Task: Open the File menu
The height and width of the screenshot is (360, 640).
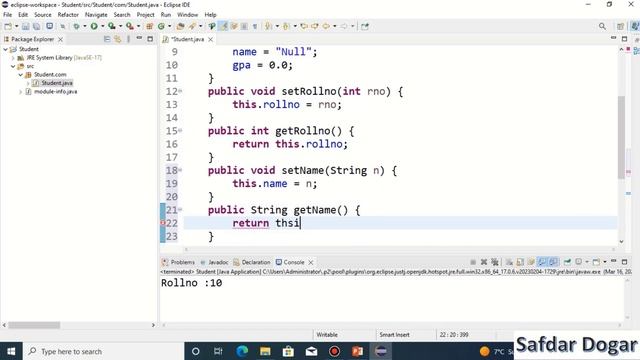Action: (7, 15)
